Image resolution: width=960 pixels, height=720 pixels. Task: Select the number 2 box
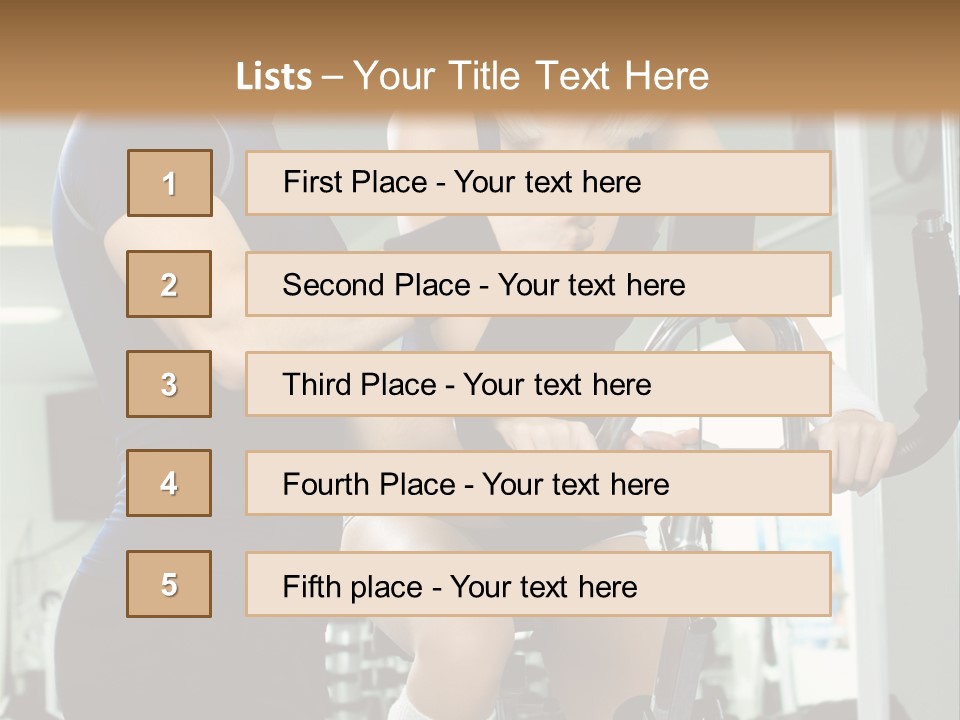[x=169, y=284]
